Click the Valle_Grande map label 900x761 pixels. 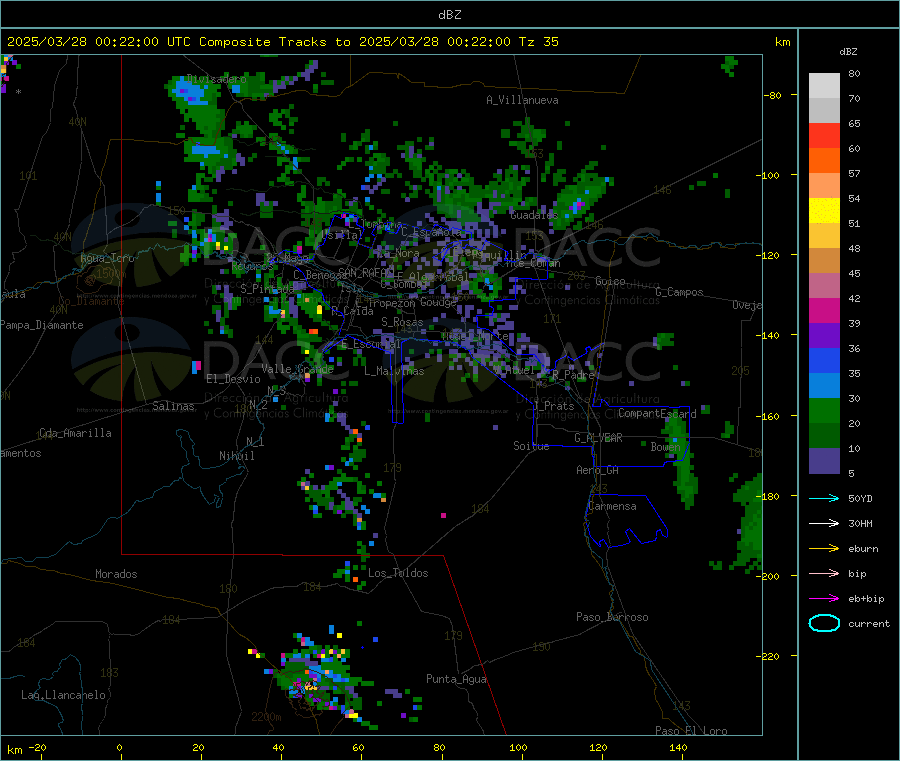click(297, 369)
